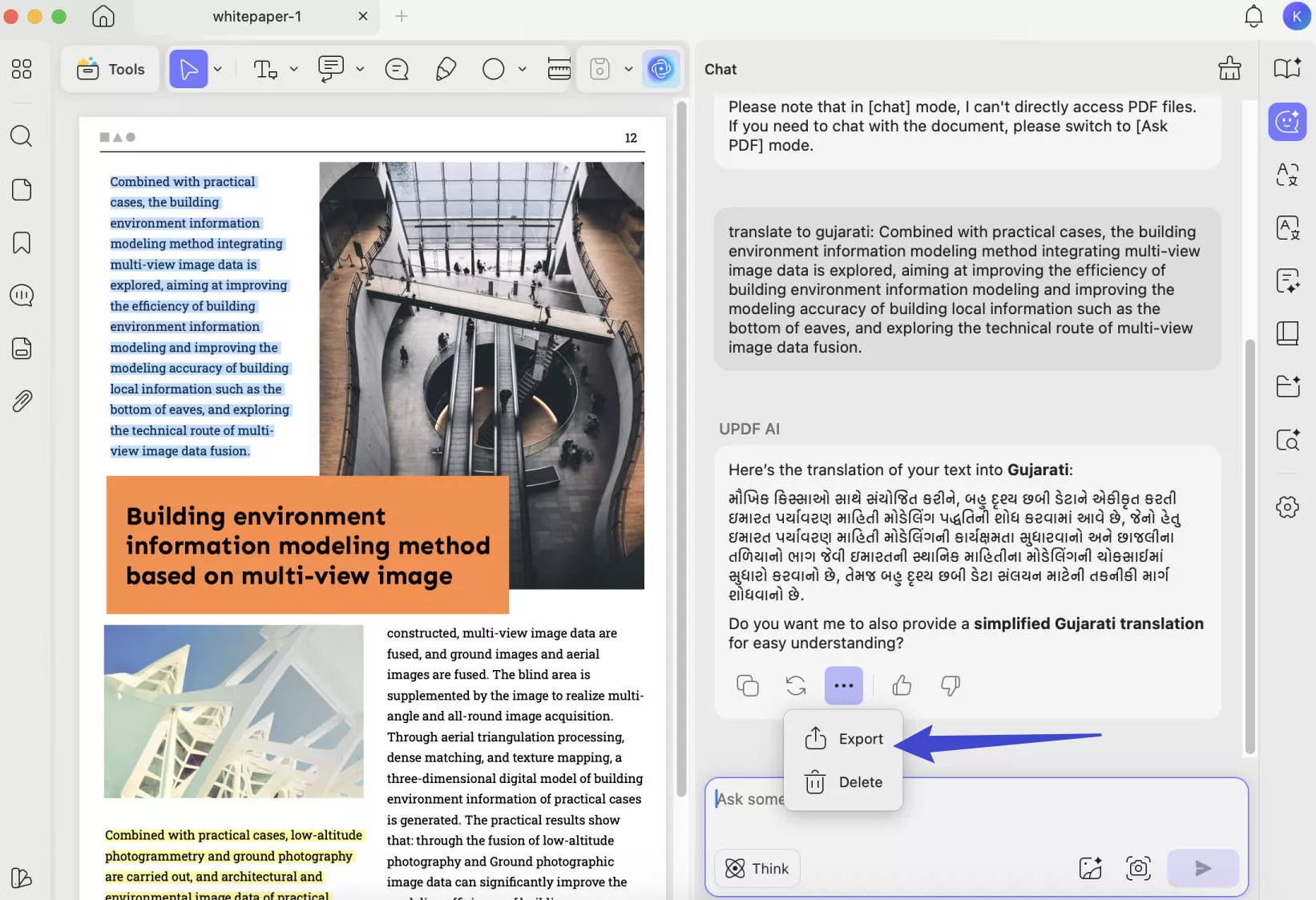The image size is (1316, 900).
Task: Open the UPDF AI assistant icon
Action: pos(1287,122)
